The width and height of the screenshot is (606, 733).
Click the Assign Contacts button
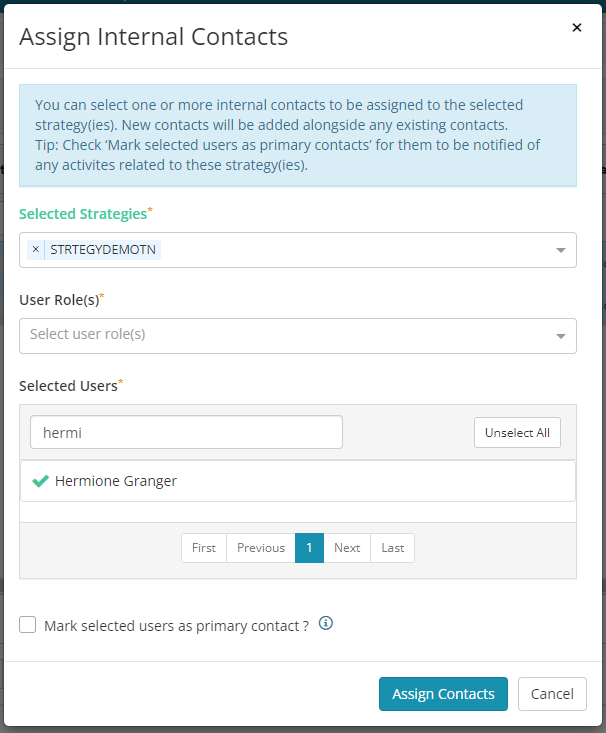[443, 694]
